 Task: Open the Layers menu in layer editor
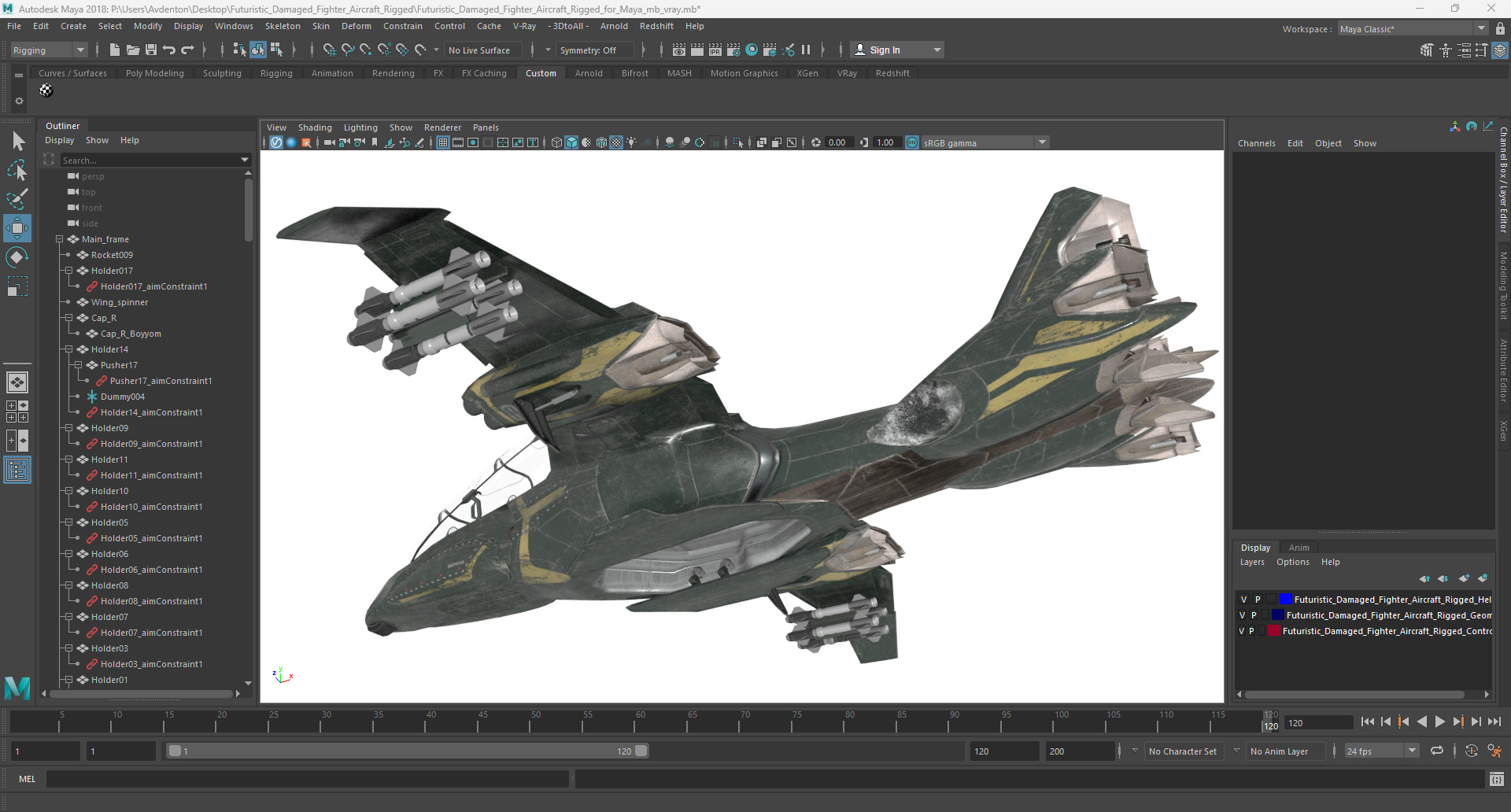click(x=1252, y=562)
